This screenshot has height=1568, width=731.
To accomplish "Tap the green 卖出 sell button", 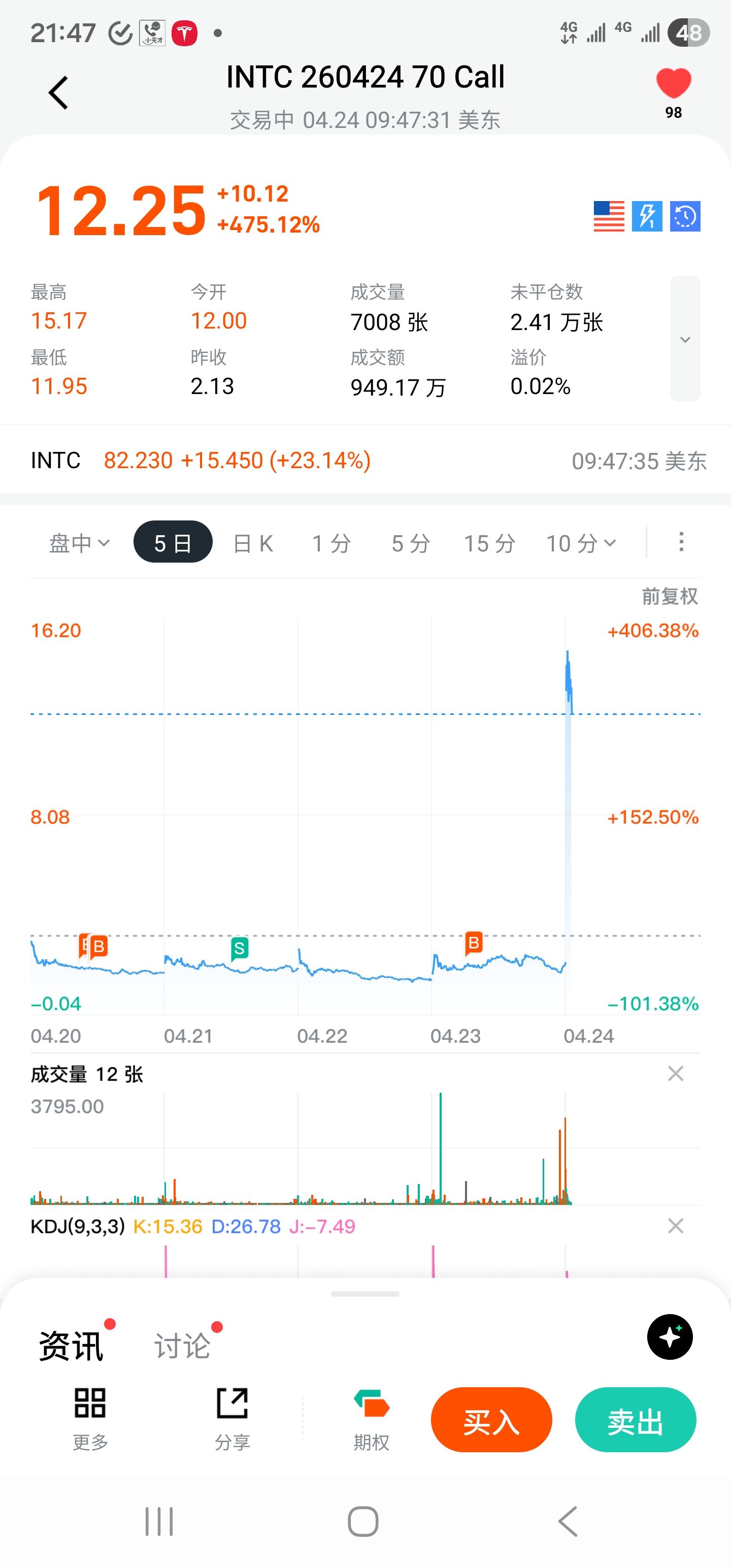I will click(x=636, y=1420).
